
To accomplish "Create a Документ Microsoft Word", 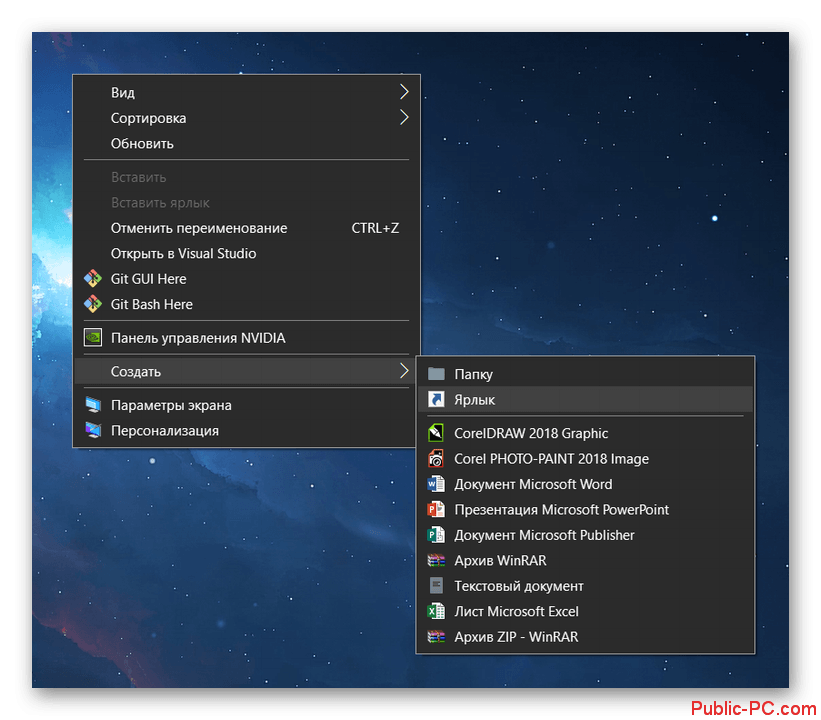I will pos(585,484).
